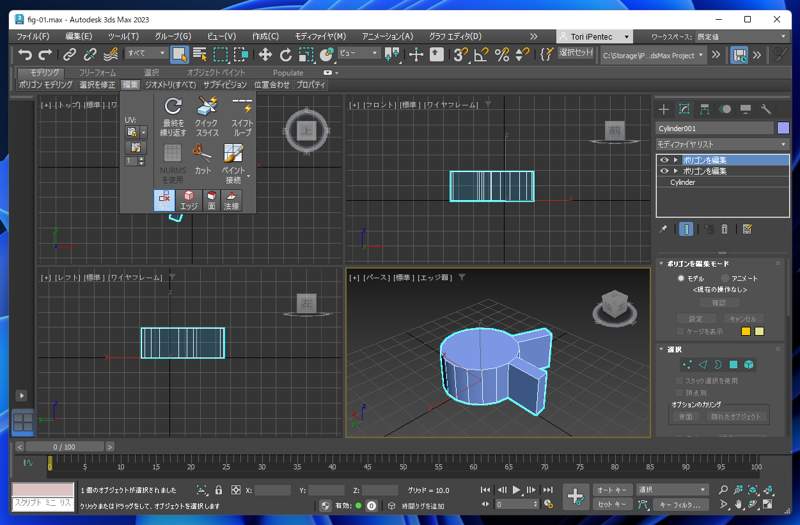
Task: Open the Create tab in command panel
Action: (664, 109)
